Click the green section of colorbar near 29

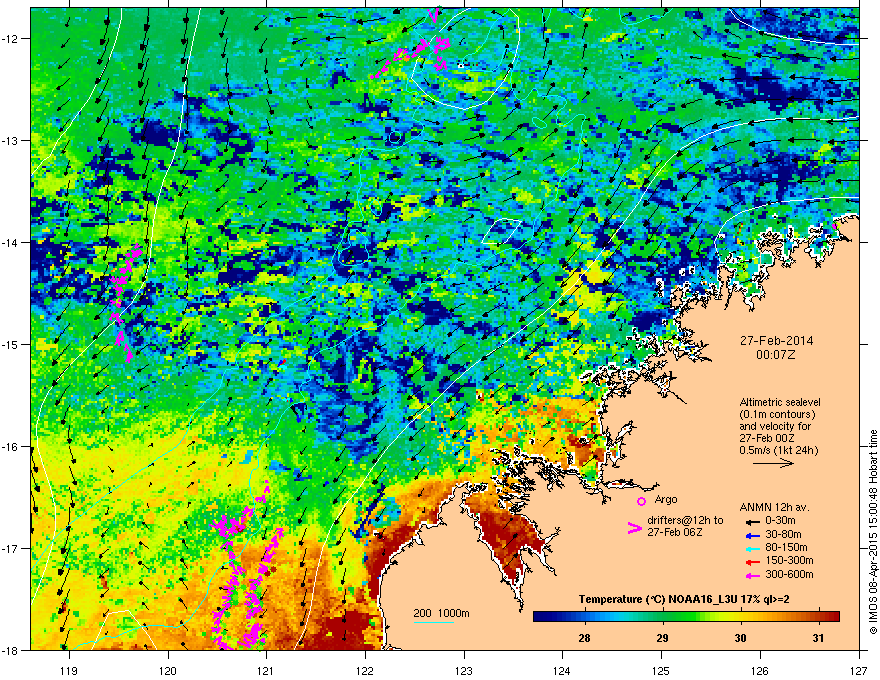[663, 617]
